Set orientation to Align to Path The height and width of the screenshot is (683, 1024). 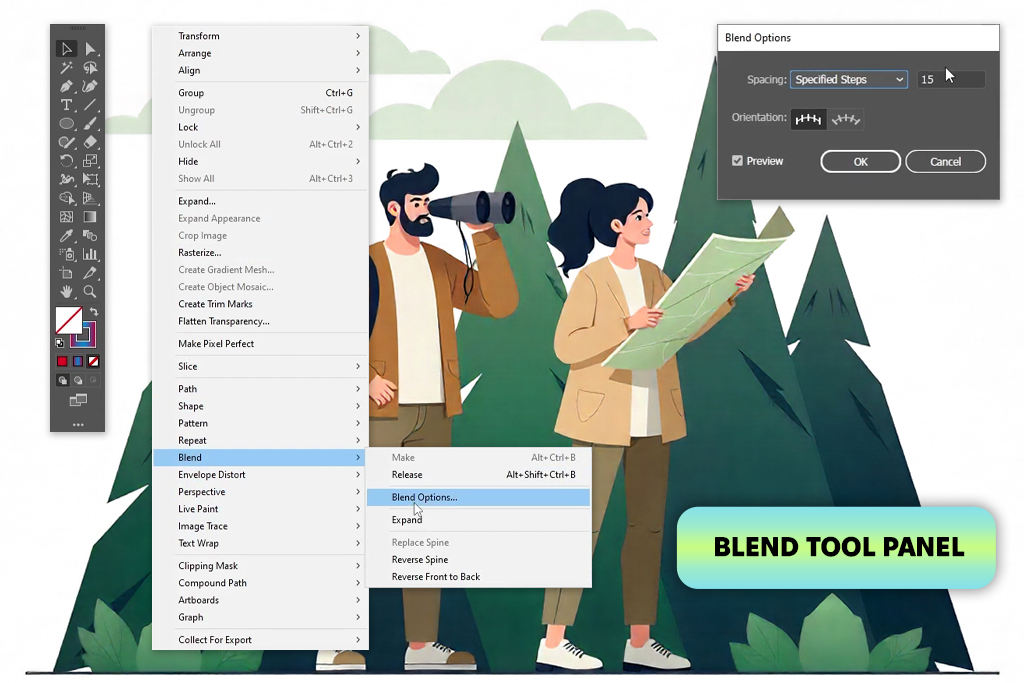pyautogui.click(x=846, y=119)
